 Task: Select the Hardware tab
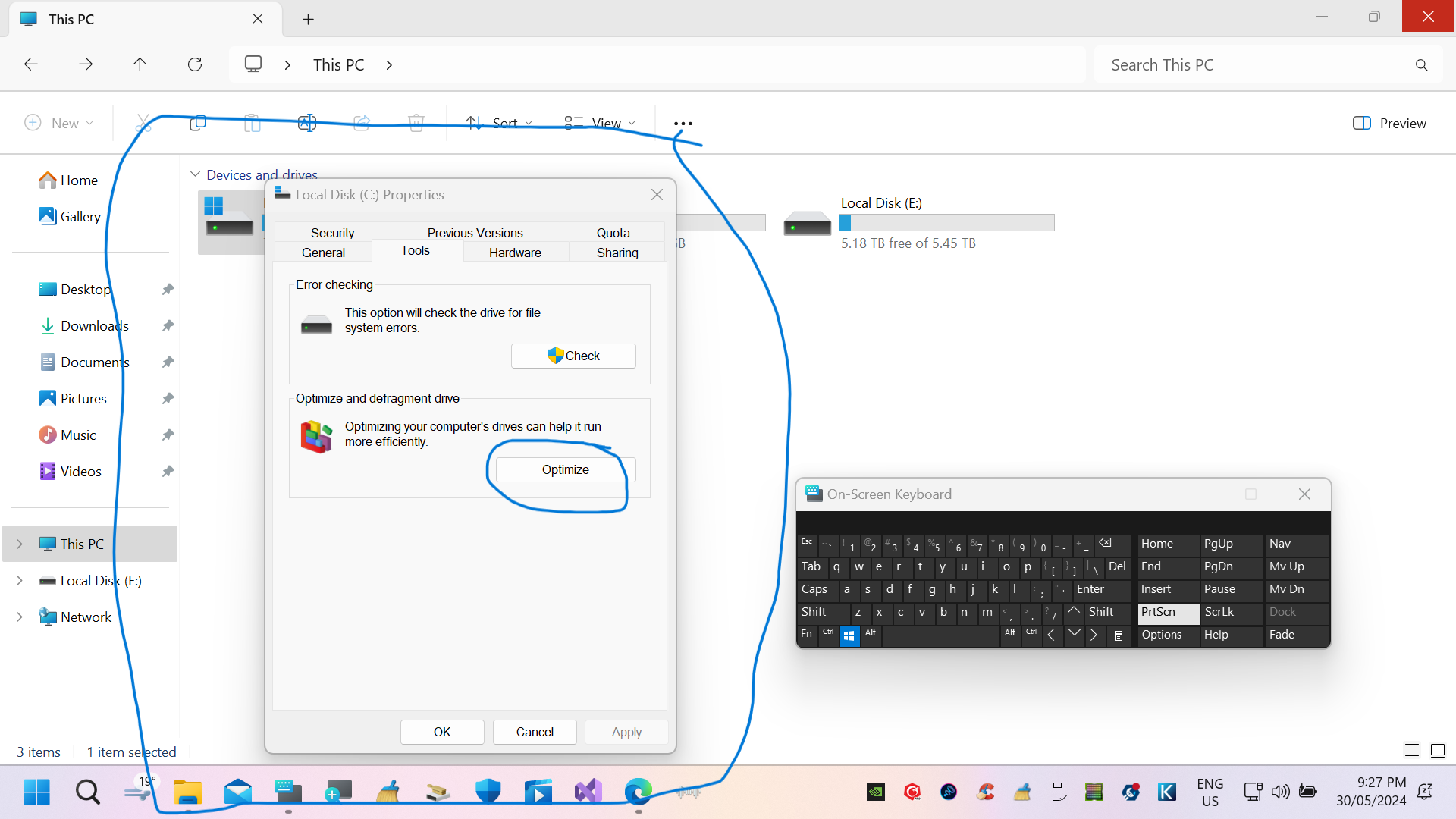515,253
